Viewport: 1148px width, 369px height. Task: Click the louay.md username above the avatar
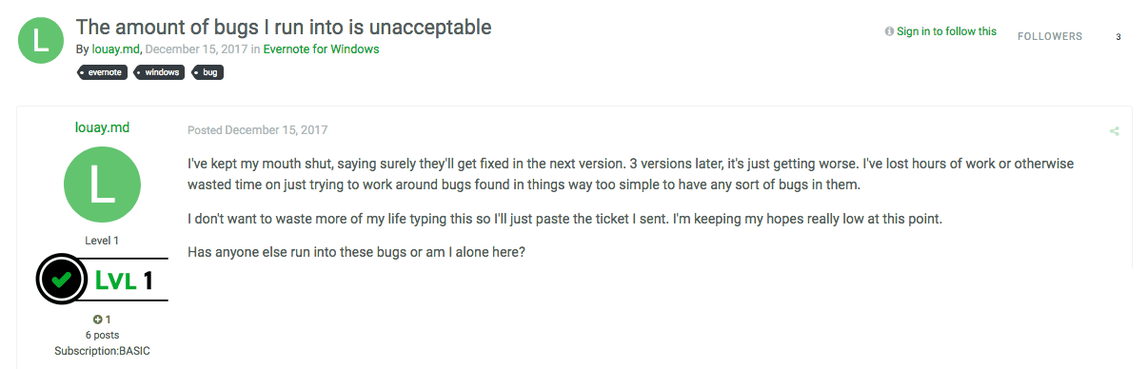(x=102, y=127)
